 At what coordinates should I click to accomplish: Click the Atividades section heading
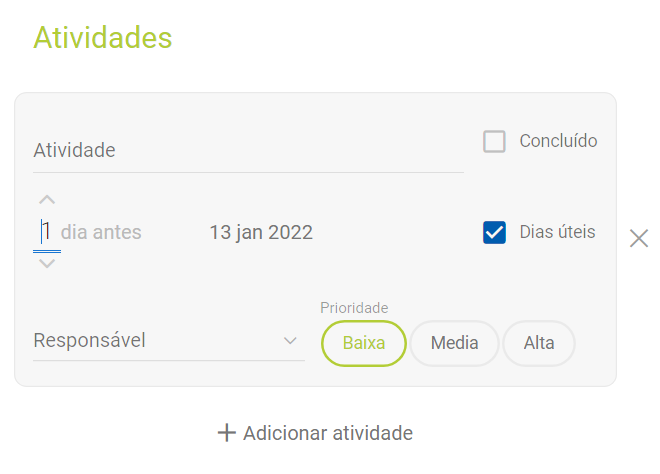103,38
